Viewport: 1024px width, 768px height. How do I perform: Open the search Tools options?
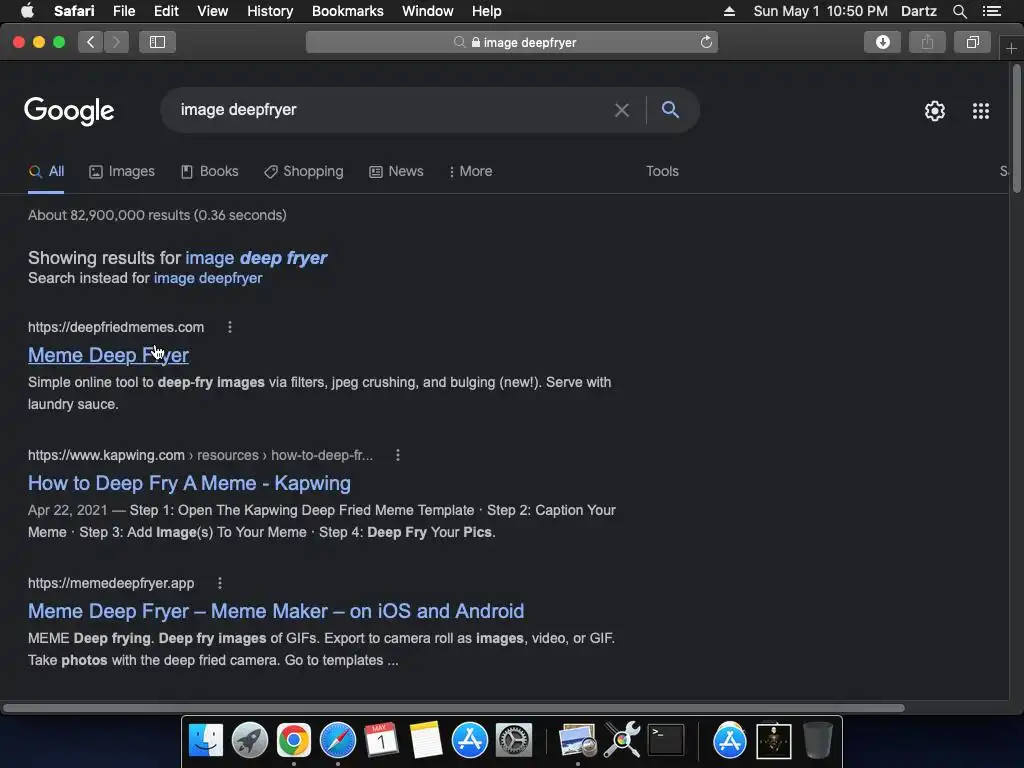662,171
